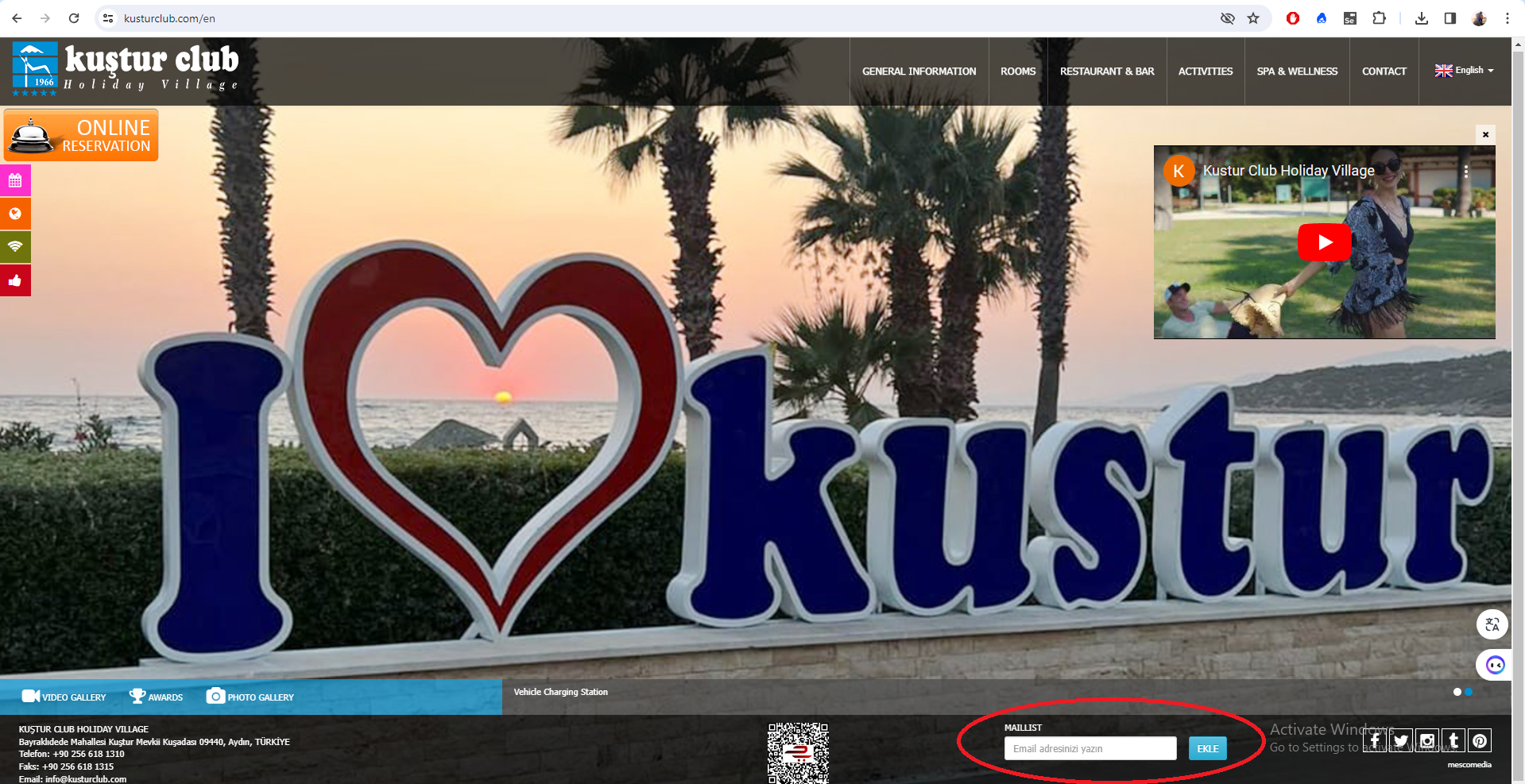This screenshot has height=784, width=1525.
Task: Select the second slider pagination dot
Action: pyautogui.click(x=1469, y=692)
